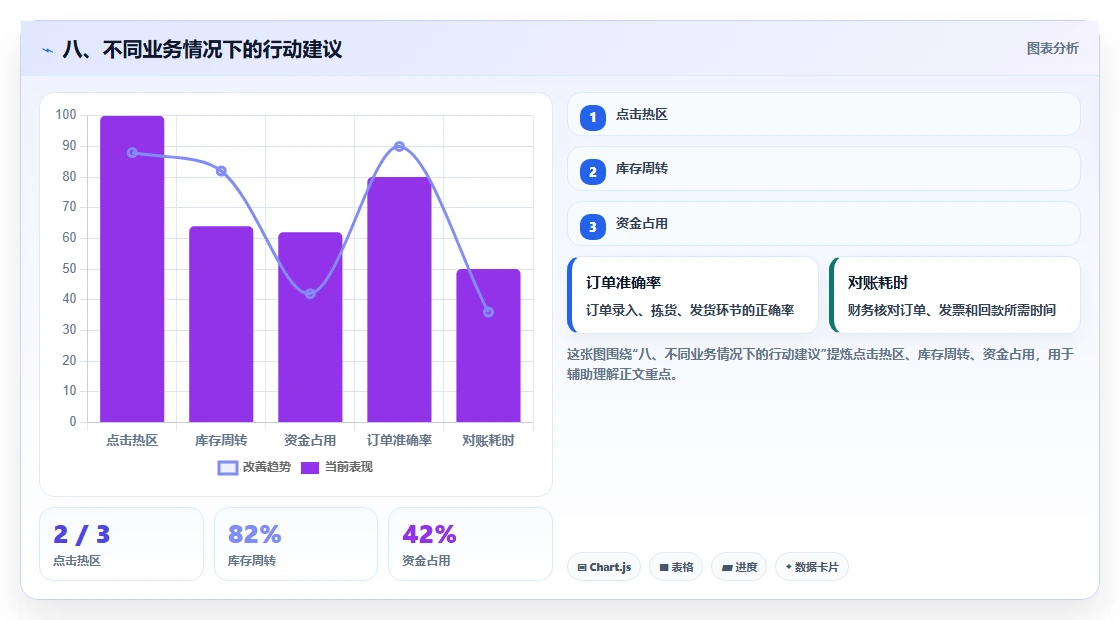The height and width of the screenshot is (620, 1120).
Task: Click the 进度 tag
Action: pyautogui.click(x=739, y=567)
